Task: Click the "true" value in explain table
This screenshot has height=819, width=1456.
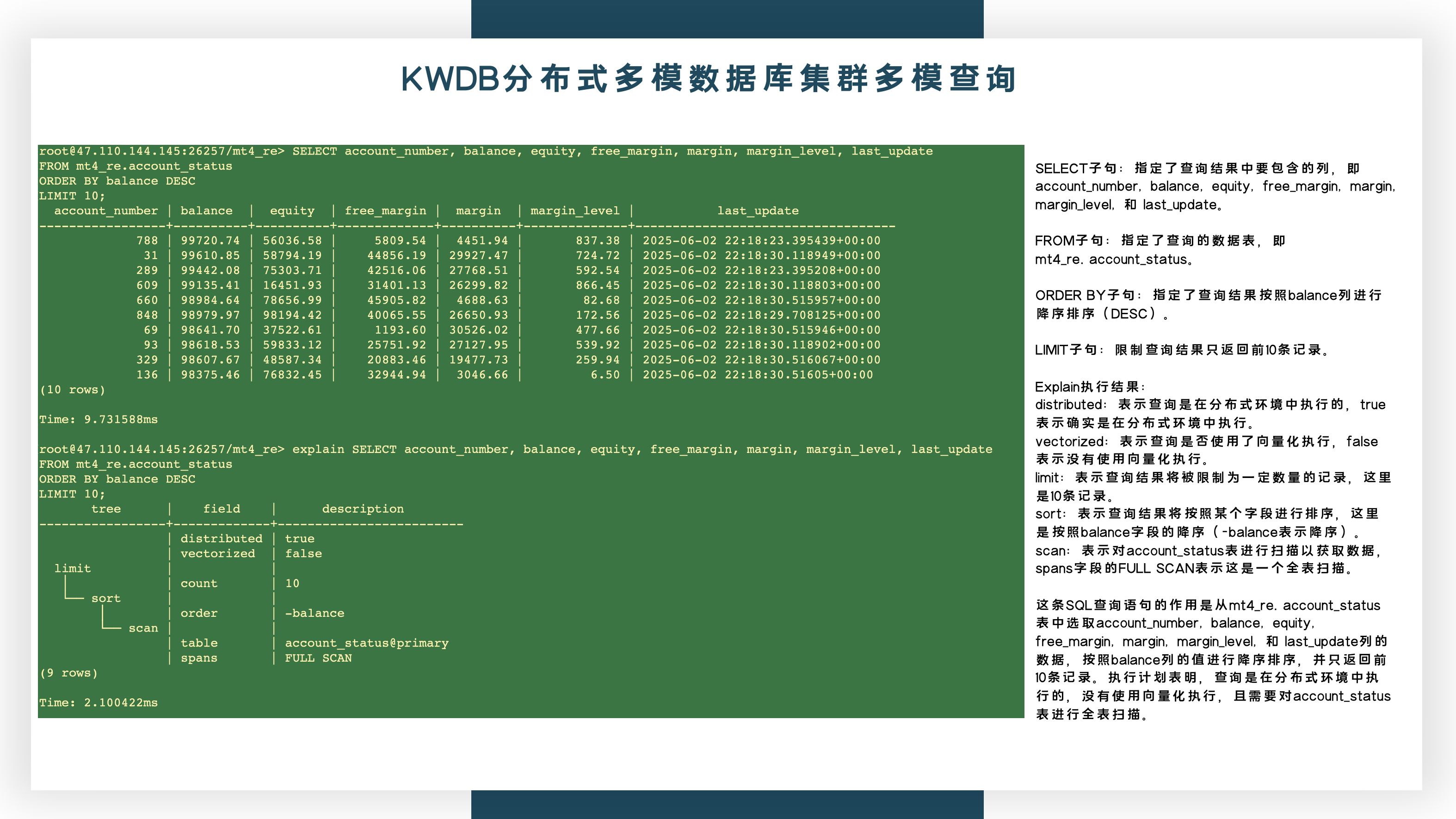Action: pos(300,539)
